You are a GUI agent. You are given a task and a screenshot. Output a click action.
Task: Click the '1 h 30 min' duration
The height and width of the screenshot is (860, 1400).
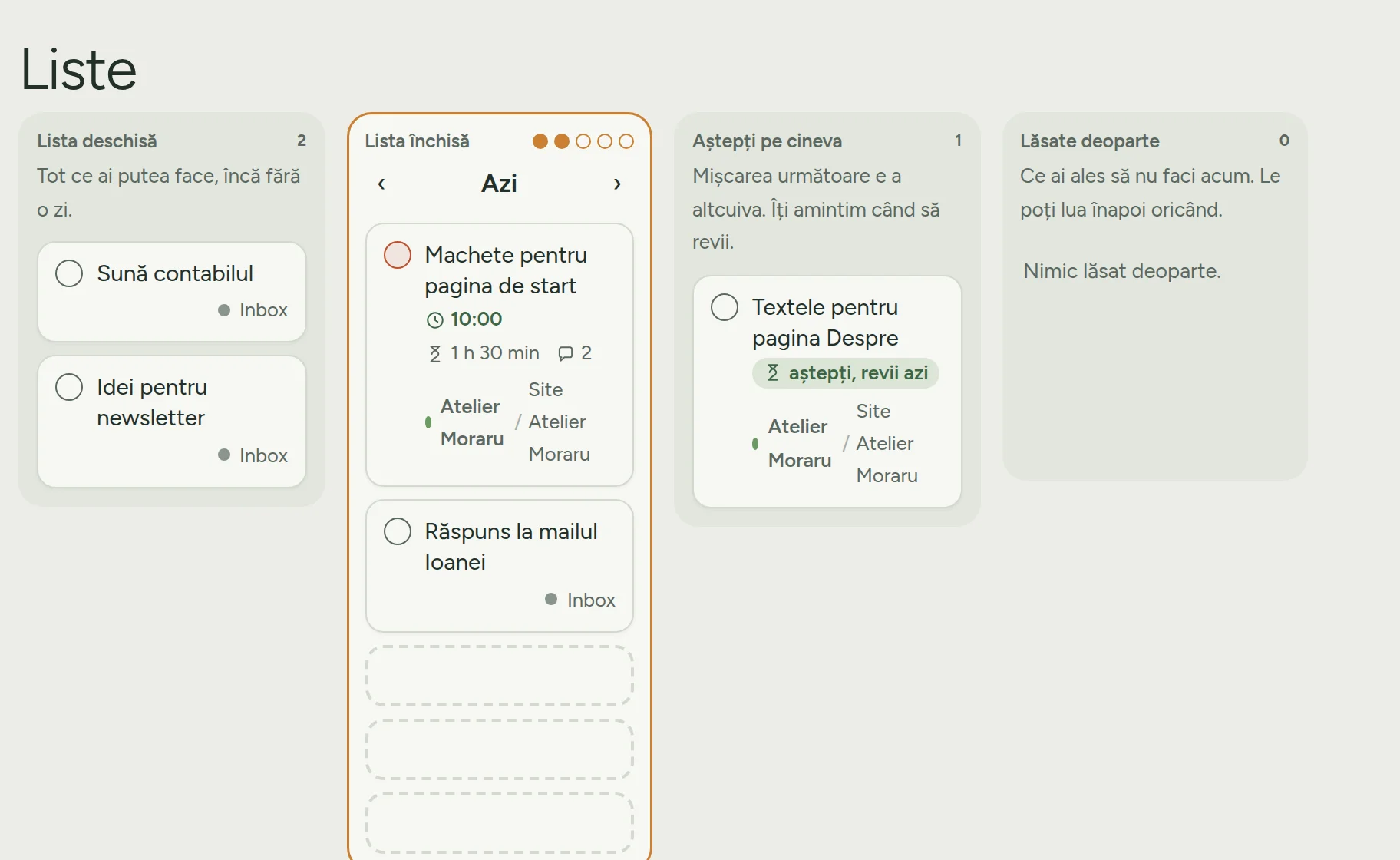[494, 352]
